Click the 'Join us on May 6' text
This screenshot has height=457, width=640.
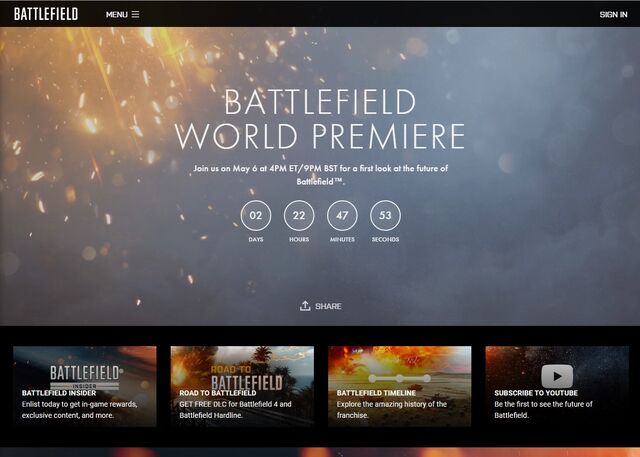tap(320, 175)
